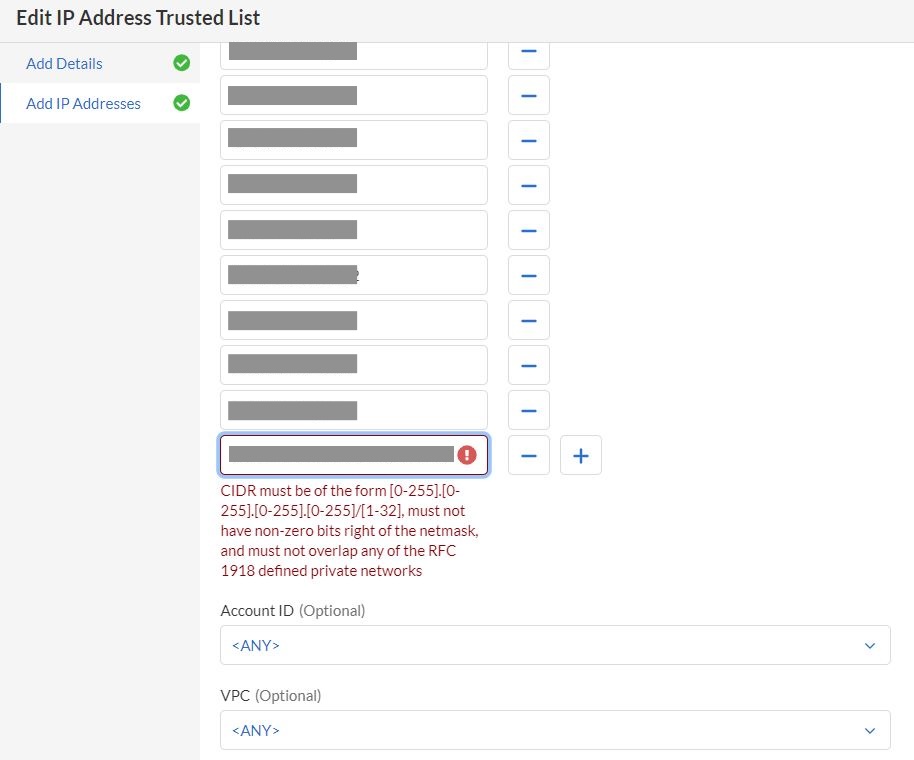Open the VPC dropdown
Viewport: 914px width, 760px height.
tap(555, 730)
